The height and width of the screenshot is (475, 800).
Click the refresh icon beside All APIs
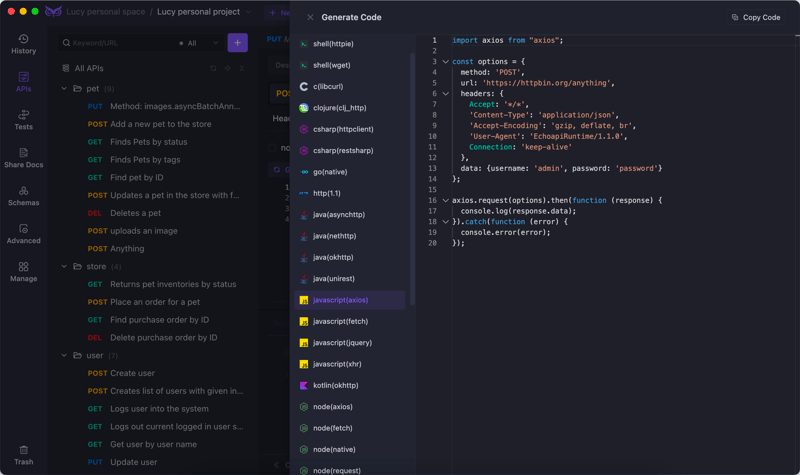tap(213, 68)
